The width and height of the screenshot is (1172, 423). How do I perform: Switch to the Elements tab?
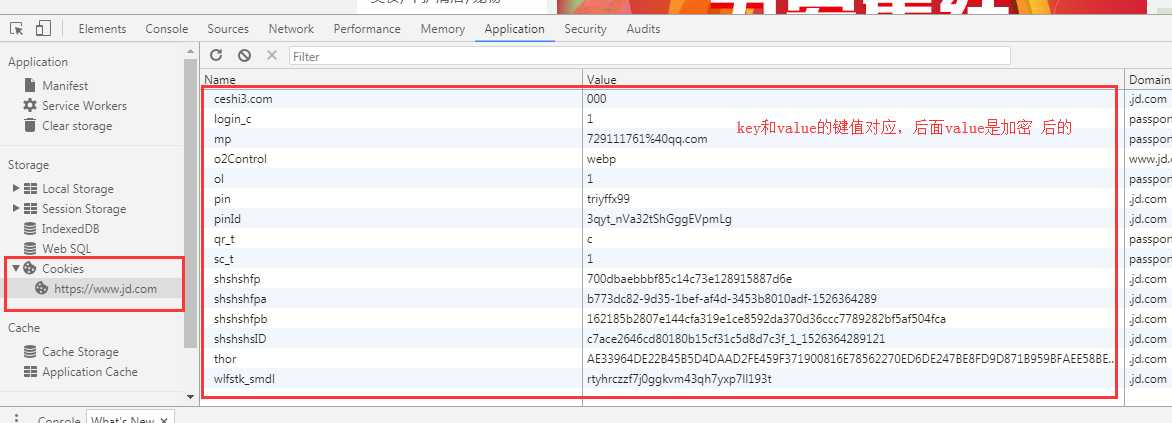pos(102,28)
